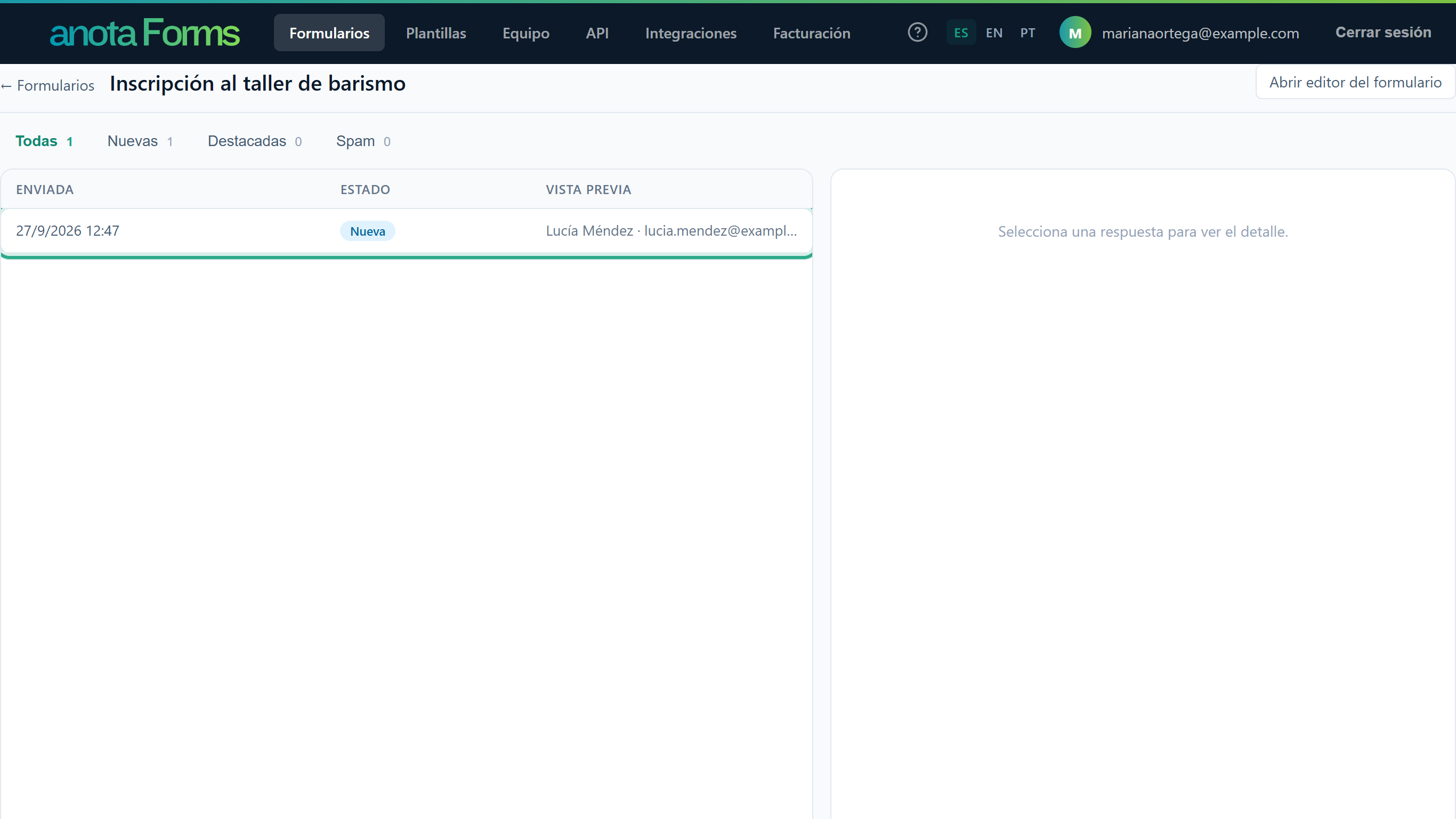
Task: Click the ESTADO column header
Action: pyautogui.click(x=365, y=189)
